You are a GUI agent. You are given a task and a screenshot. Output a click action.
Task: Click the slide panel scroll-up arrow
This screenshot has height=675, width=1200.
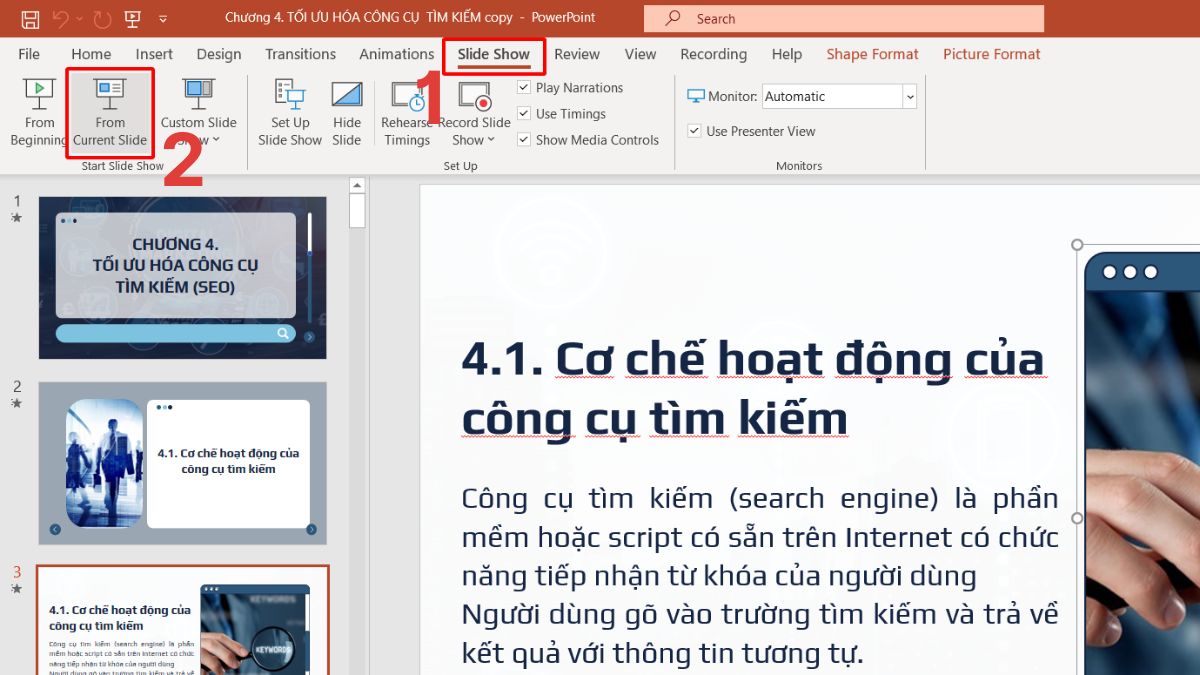click(357, 185)
